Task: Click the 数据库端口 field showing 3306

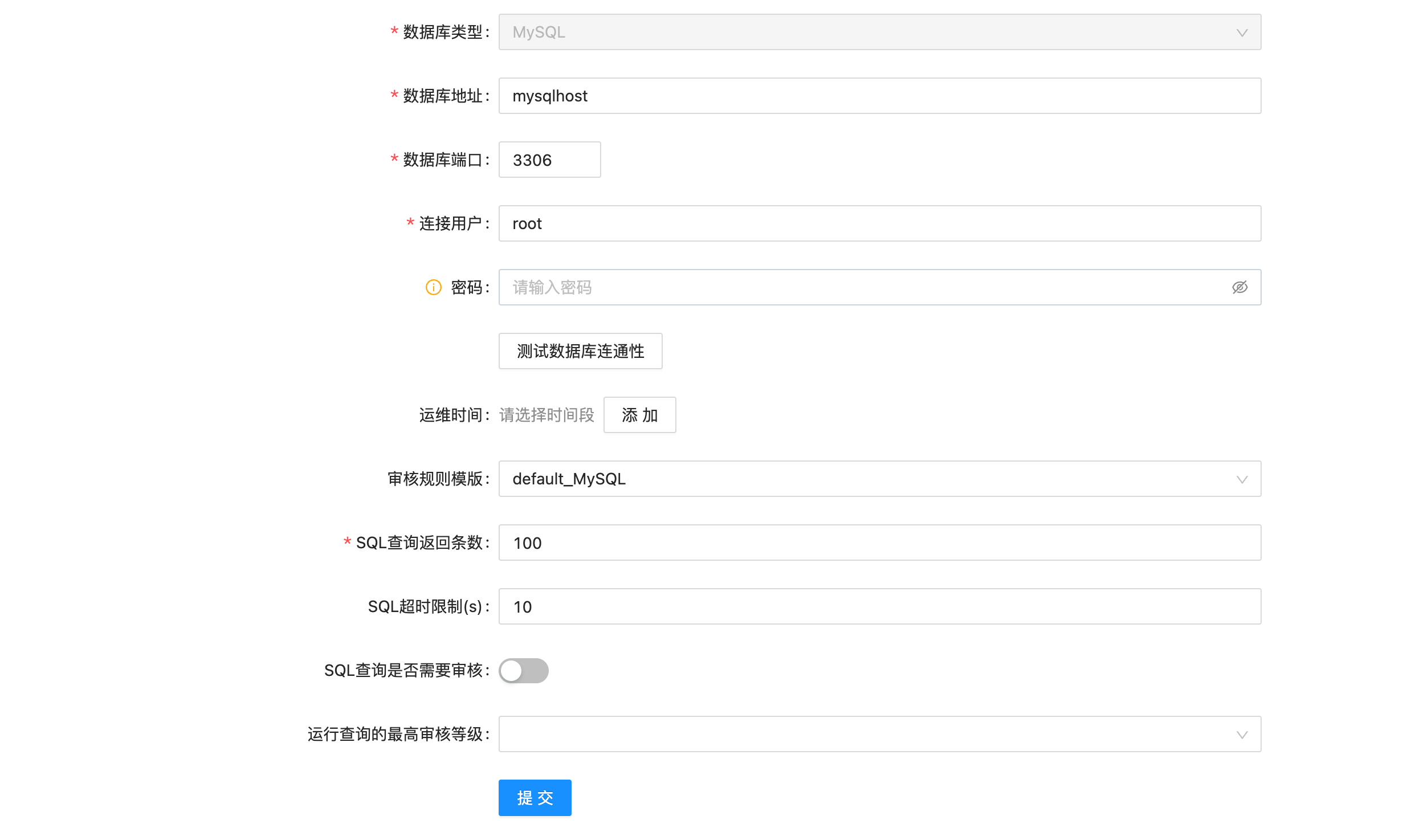Action: click(549, 160)
